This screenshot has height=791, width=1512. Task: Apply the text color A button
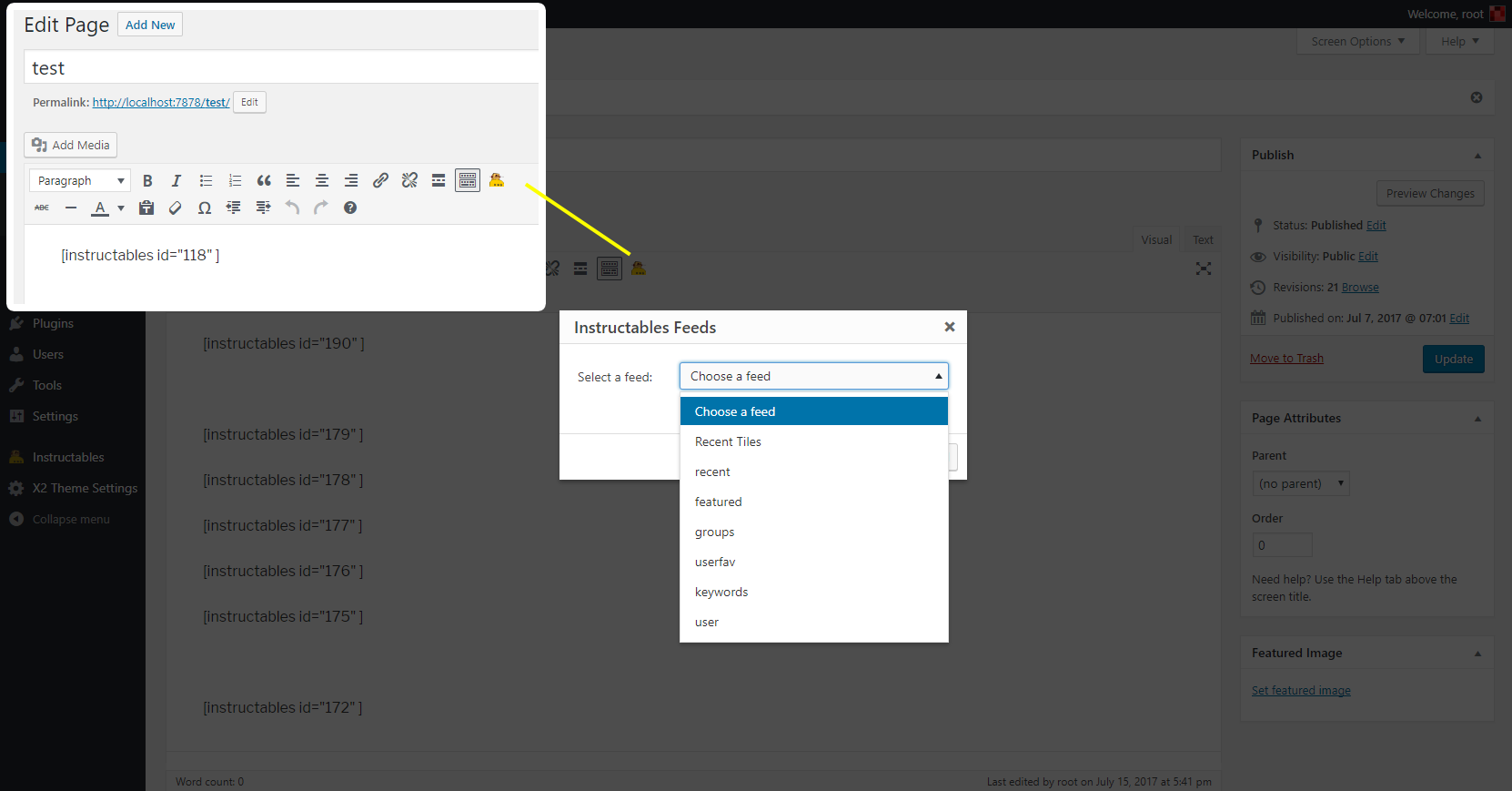[x=100, y=208]
